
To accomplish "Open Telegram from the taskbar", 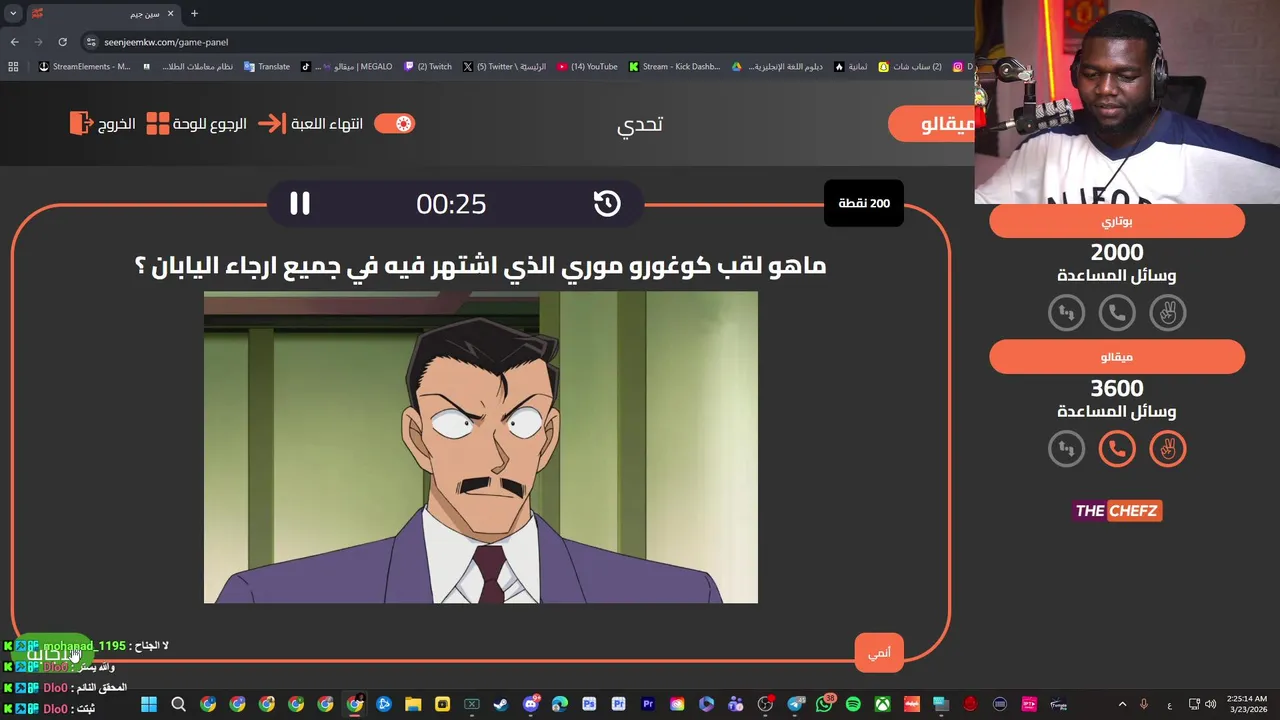I will [795, 704].
